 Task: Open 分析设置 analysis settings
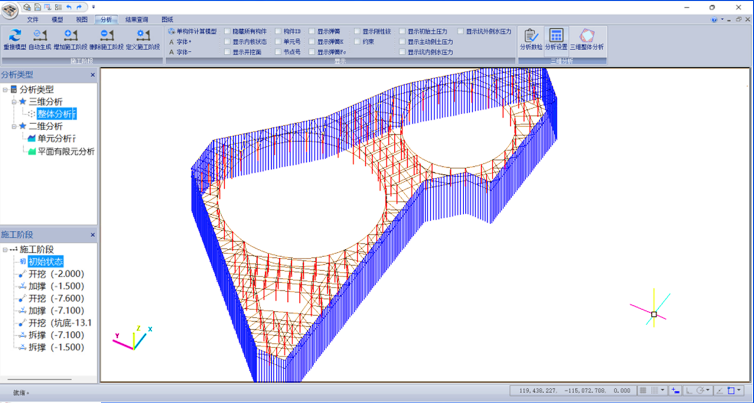point(556,37)
